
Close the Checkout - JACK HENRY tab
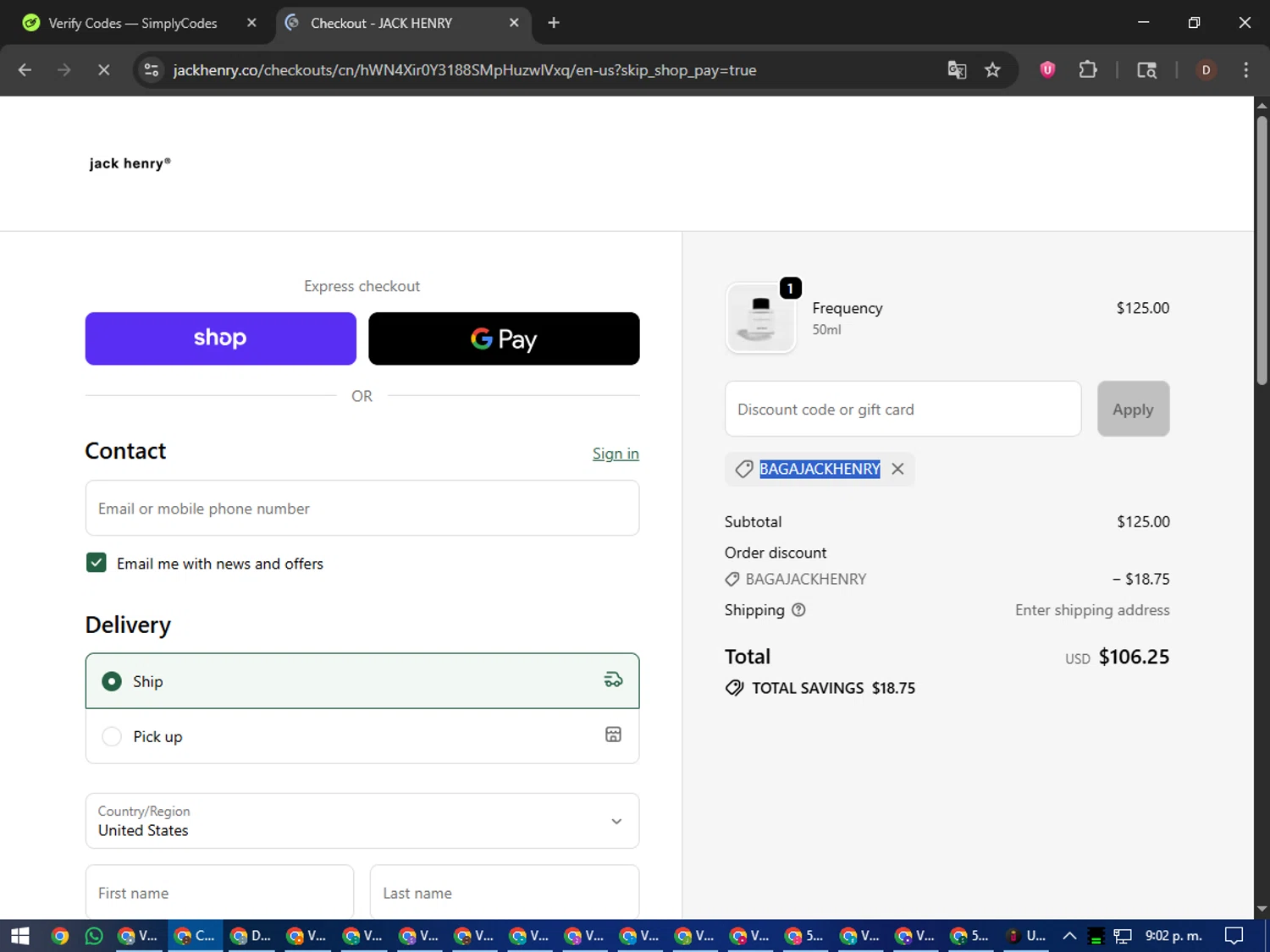coord(514,23)
